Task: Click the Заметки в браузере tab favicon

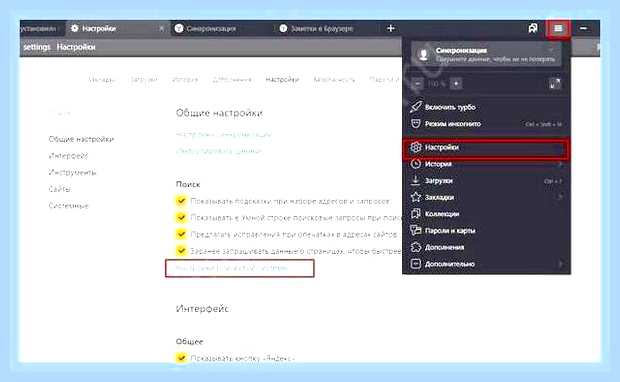Action: 283,28
